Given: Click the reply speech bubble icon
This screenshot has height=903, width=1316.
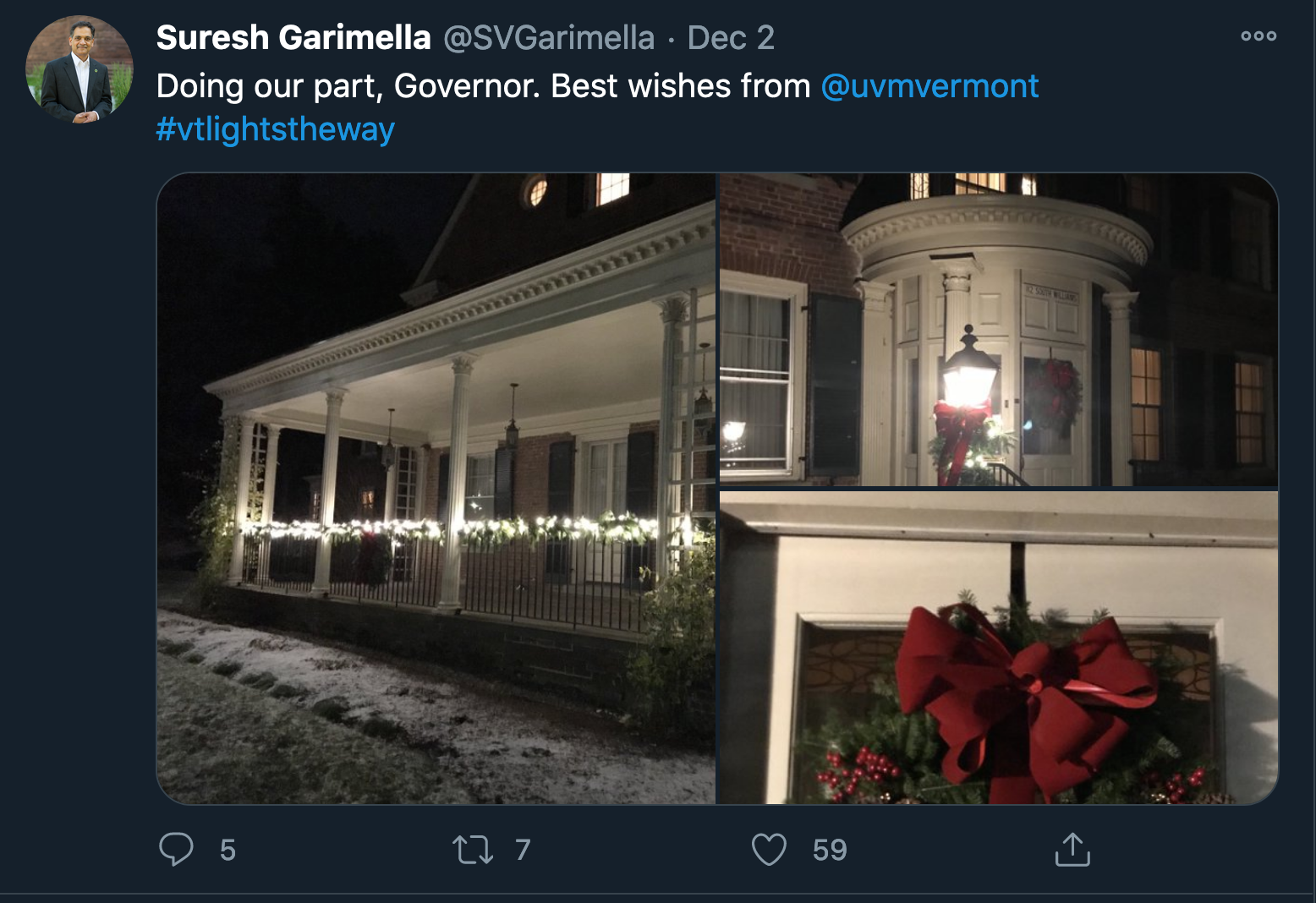Looking at the screenshot, I should pyautogui.click(x=176, y=849).
